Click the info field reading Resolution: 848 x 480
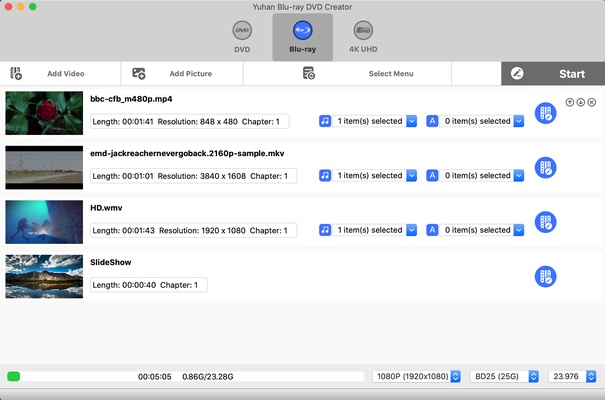The height and width of the screenshot is (400, 605). tap(190, 122)
